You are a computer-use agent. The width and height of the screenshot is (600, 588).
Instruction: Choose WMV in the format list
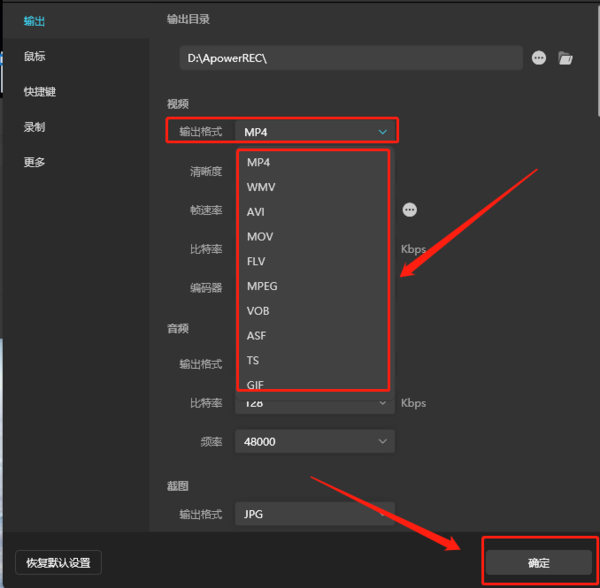click(260, 187)
